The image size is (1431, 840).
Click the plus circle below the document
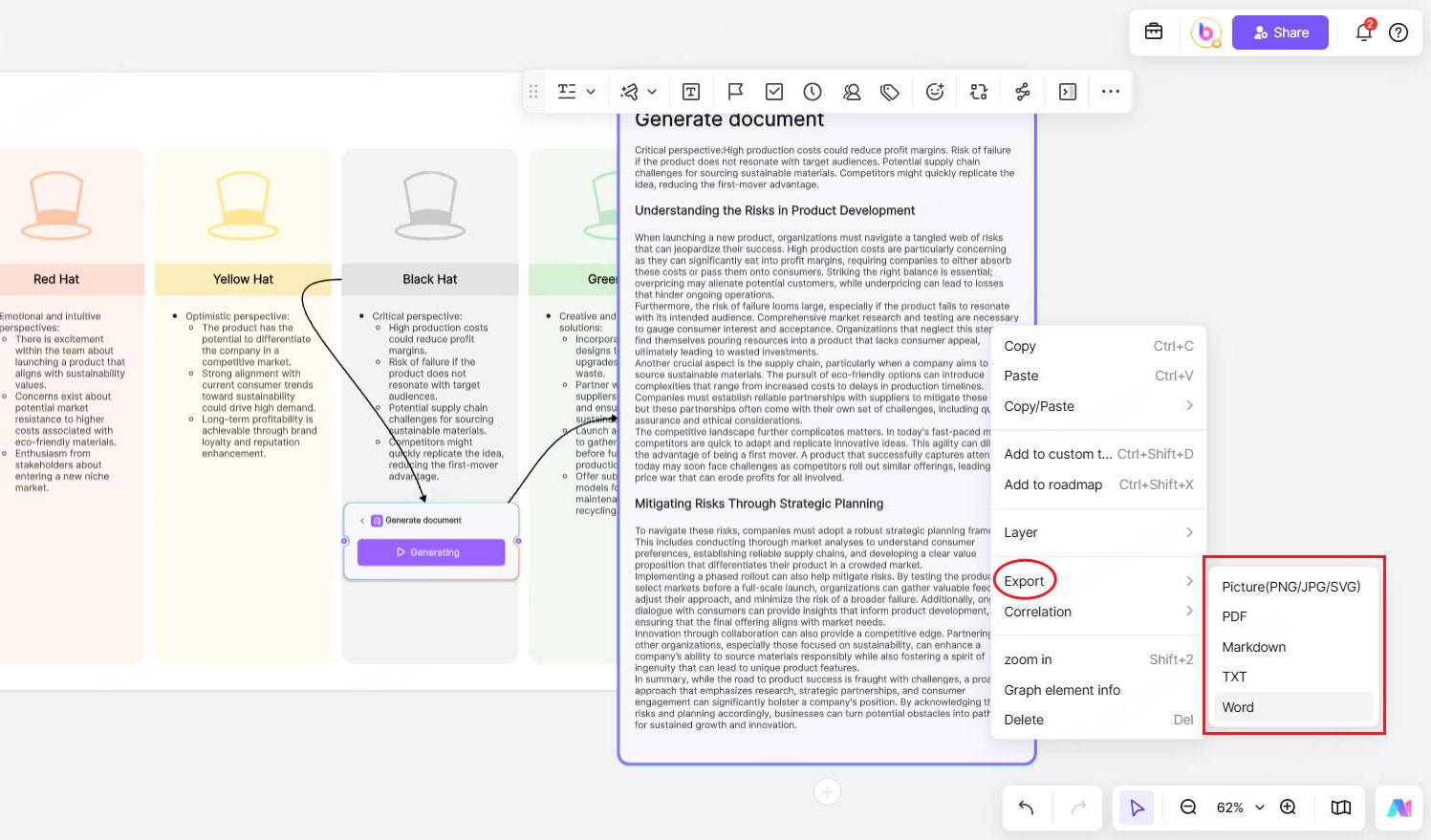[827, 791]
